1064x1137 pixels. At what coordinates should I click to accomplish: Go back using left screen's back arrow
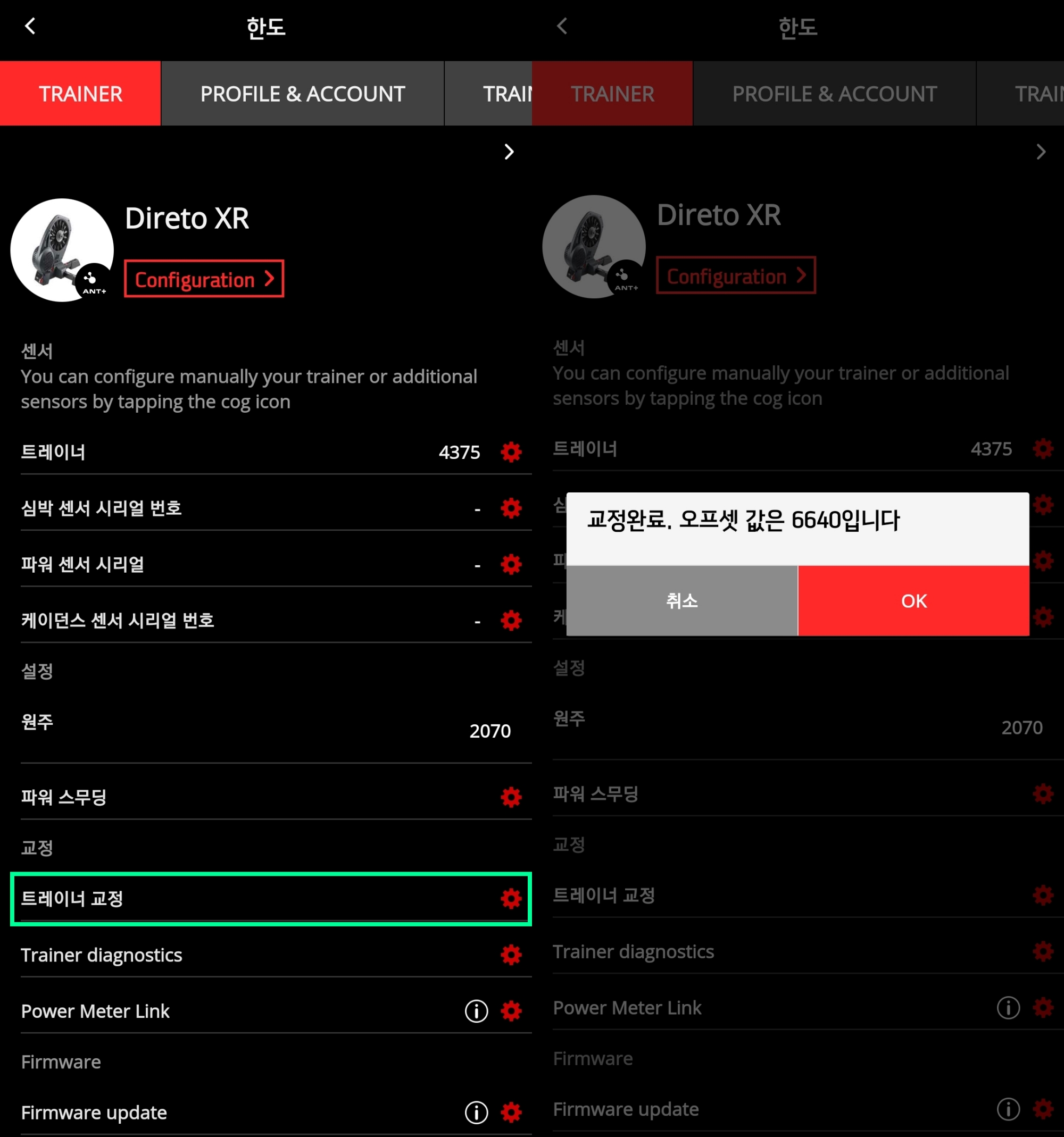[30, 26]
